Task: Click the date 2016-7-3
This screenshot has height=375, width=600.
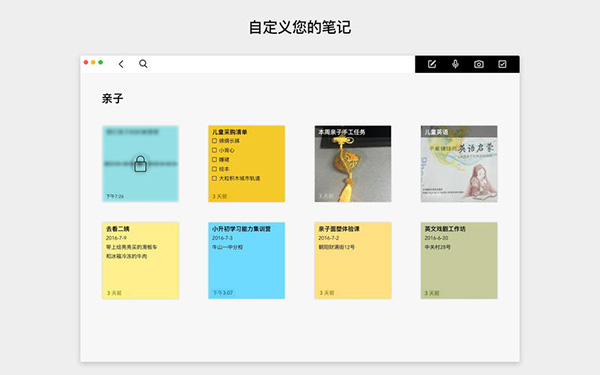Action: pos(222,238)
